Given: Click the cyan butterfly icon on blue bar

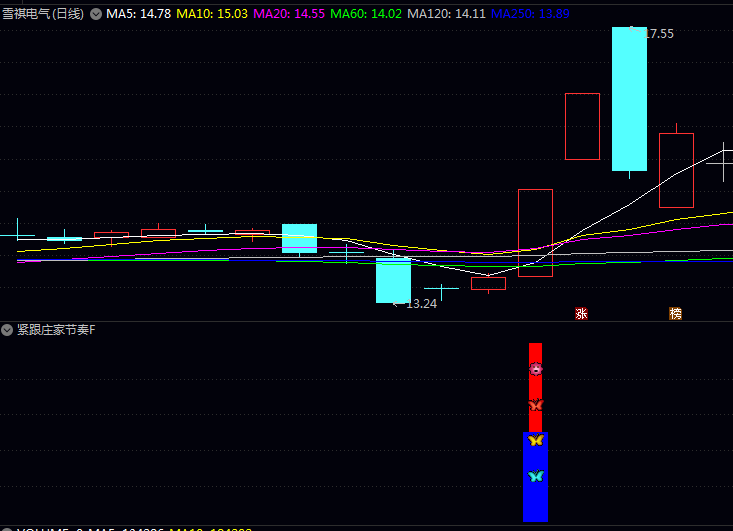Looking at the screenshot, I should (536, 476).
